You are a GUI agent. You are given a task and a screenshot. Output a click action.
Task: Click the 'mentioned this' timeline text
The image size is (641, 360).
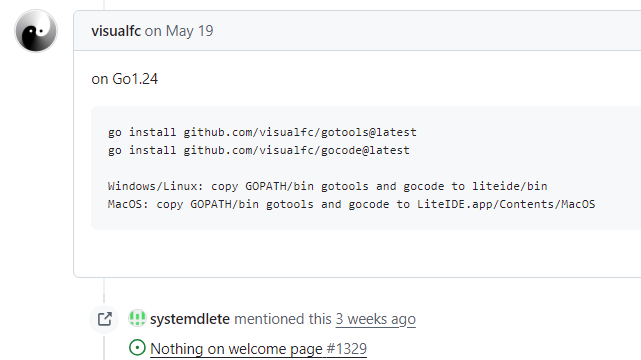[x=282, y=319]
